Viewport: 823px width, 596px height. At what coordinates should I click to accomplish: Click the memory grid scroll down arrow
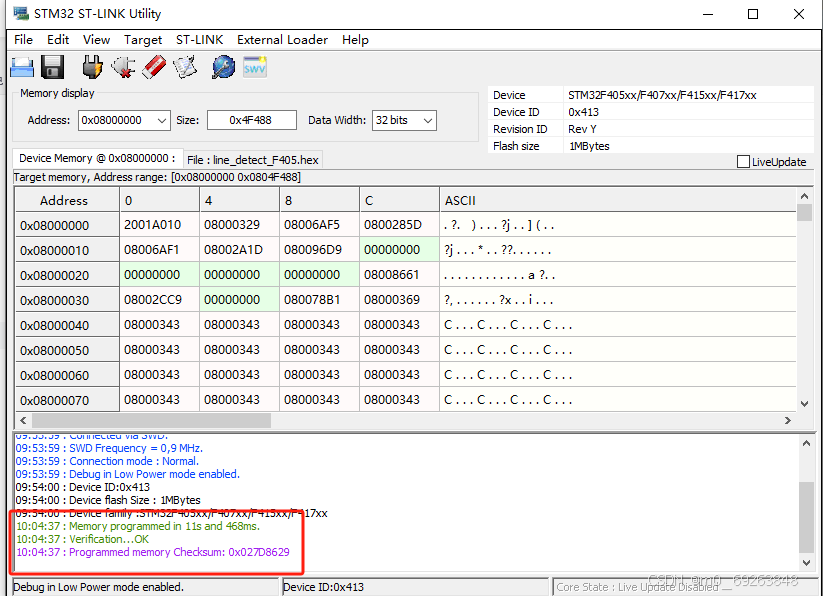coord(804,404)
